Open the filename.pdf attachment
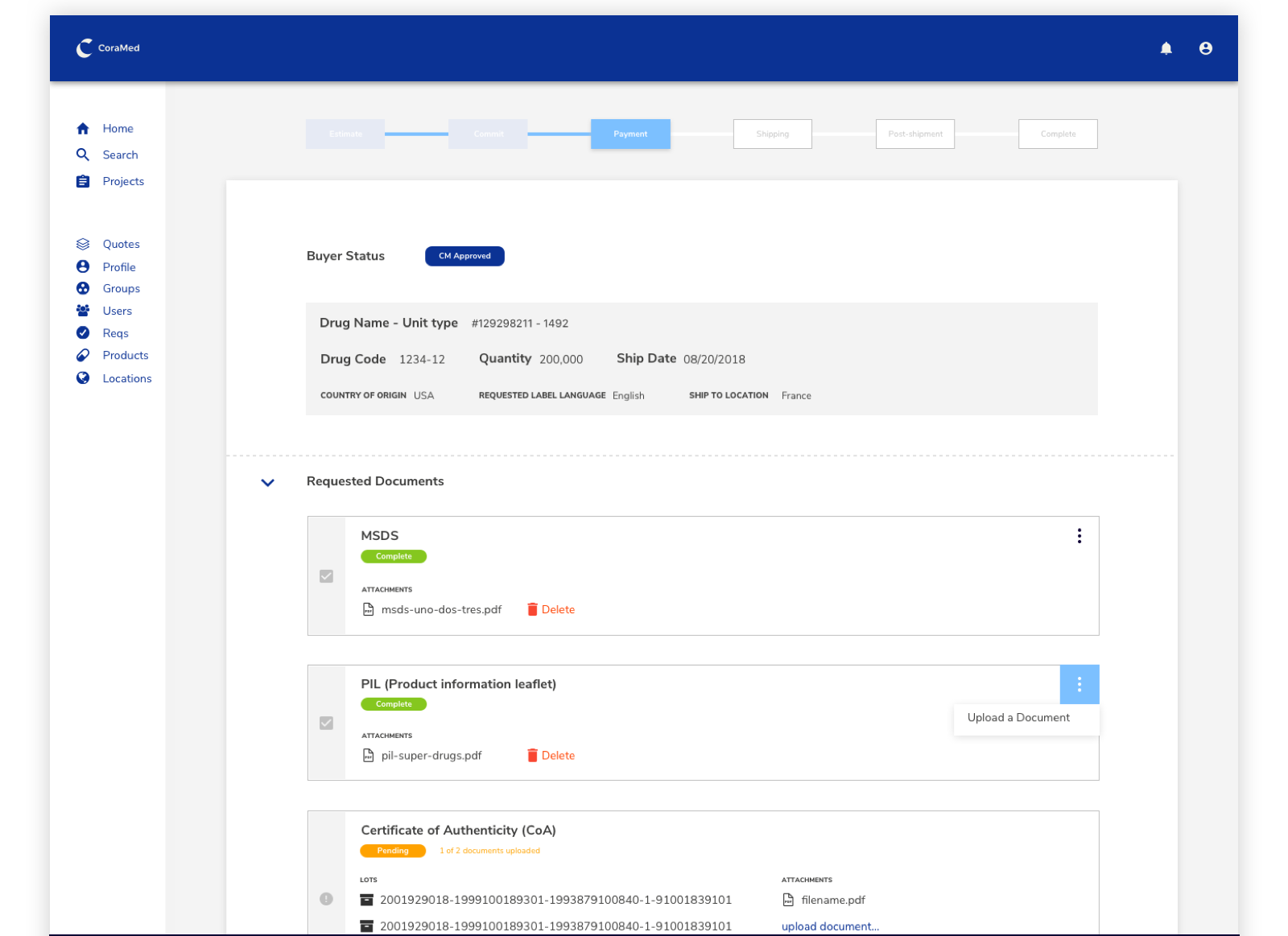The width and height of the screenshot is (1288, 936). click(x=832, y=900)
